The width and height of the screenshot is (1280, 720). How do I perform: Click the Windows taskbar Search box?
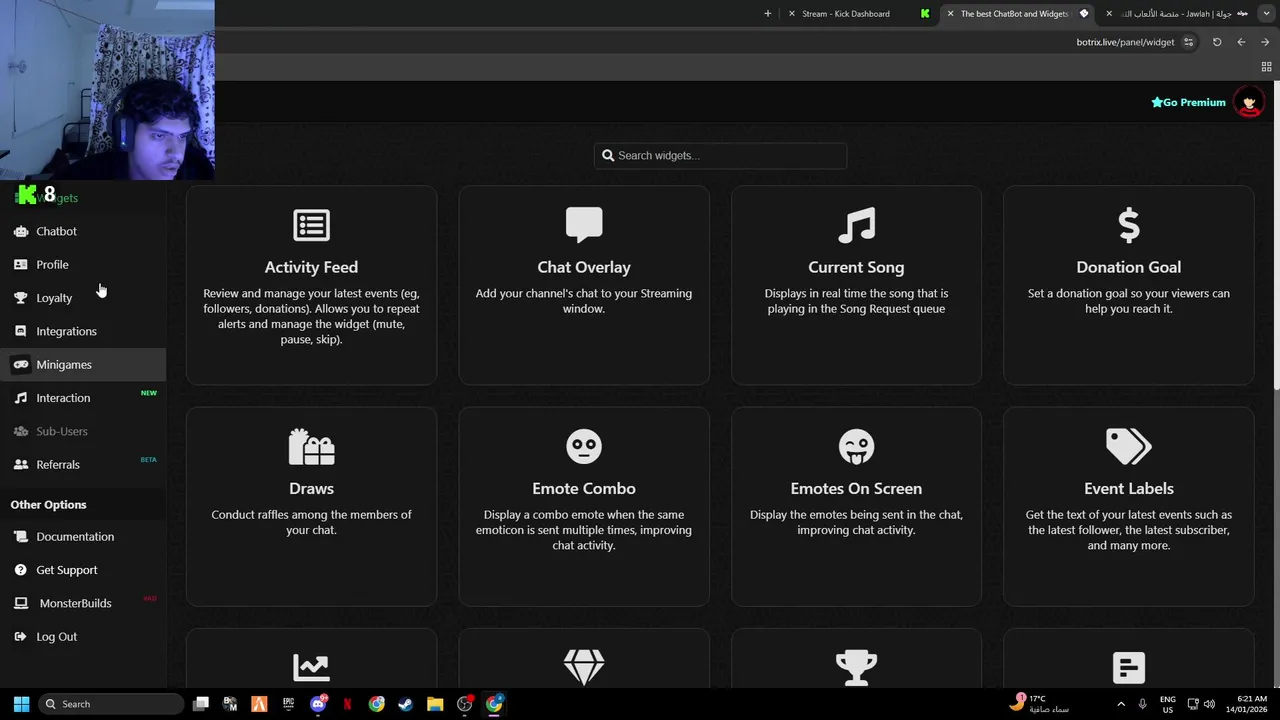click(x=111, y=704)
